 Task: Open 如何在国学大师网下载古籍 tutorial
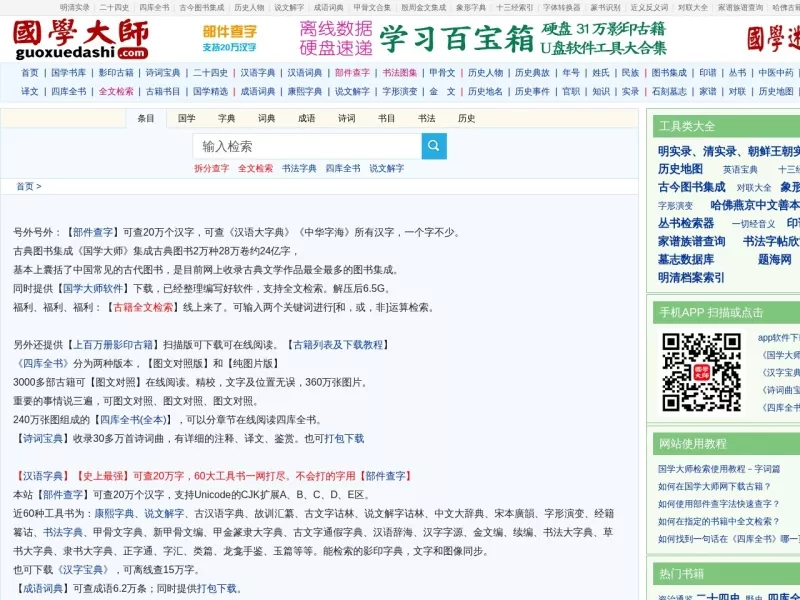point(714,487)
